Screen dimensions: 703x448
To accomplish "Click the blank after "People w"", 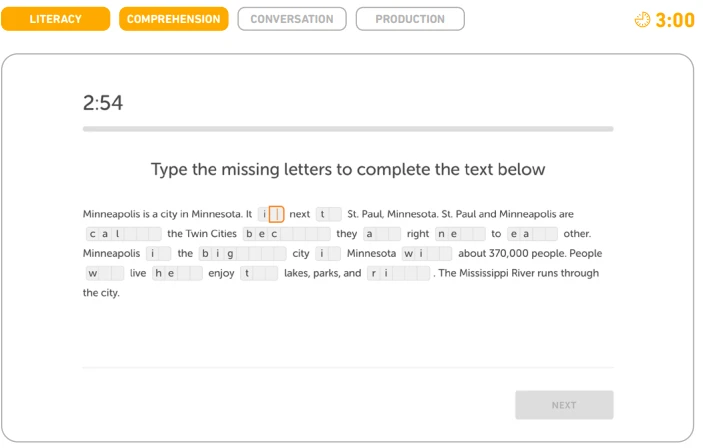I will click(x=105, y=273).
